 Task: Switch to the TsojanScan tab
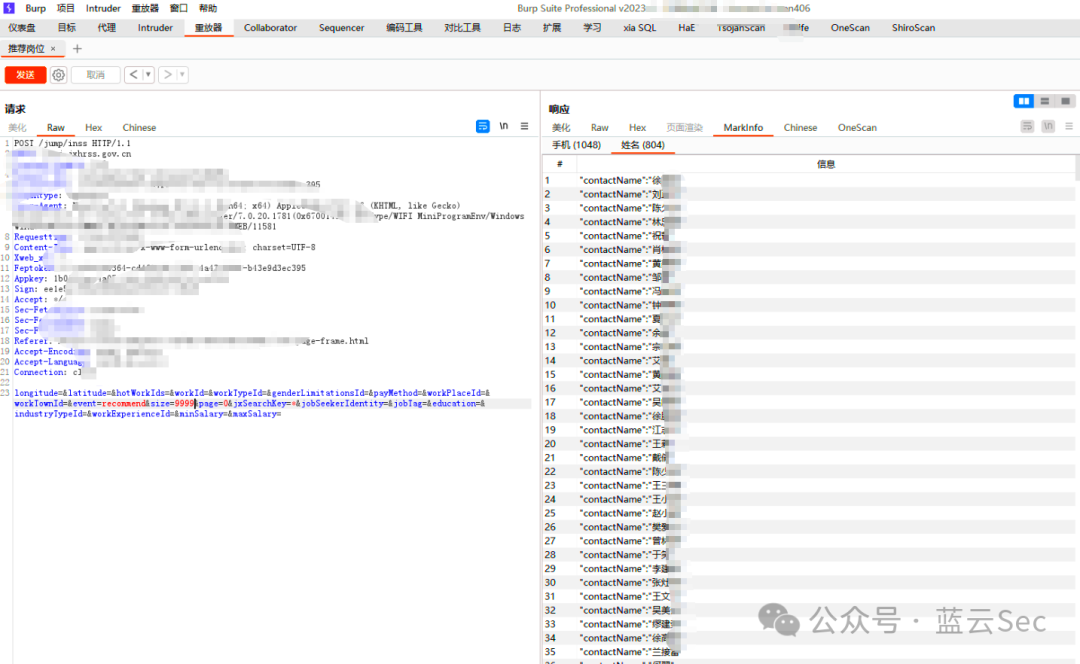[740, 28]
